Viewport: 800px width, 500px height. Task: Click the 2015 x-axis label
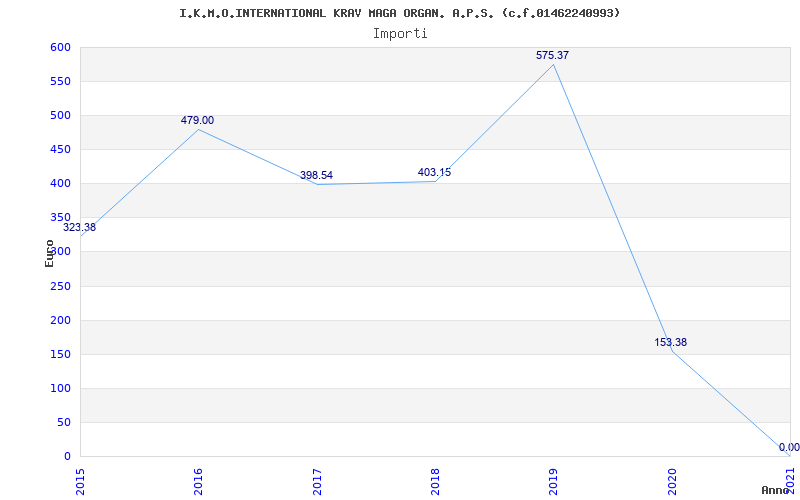(x=80, y=482)
